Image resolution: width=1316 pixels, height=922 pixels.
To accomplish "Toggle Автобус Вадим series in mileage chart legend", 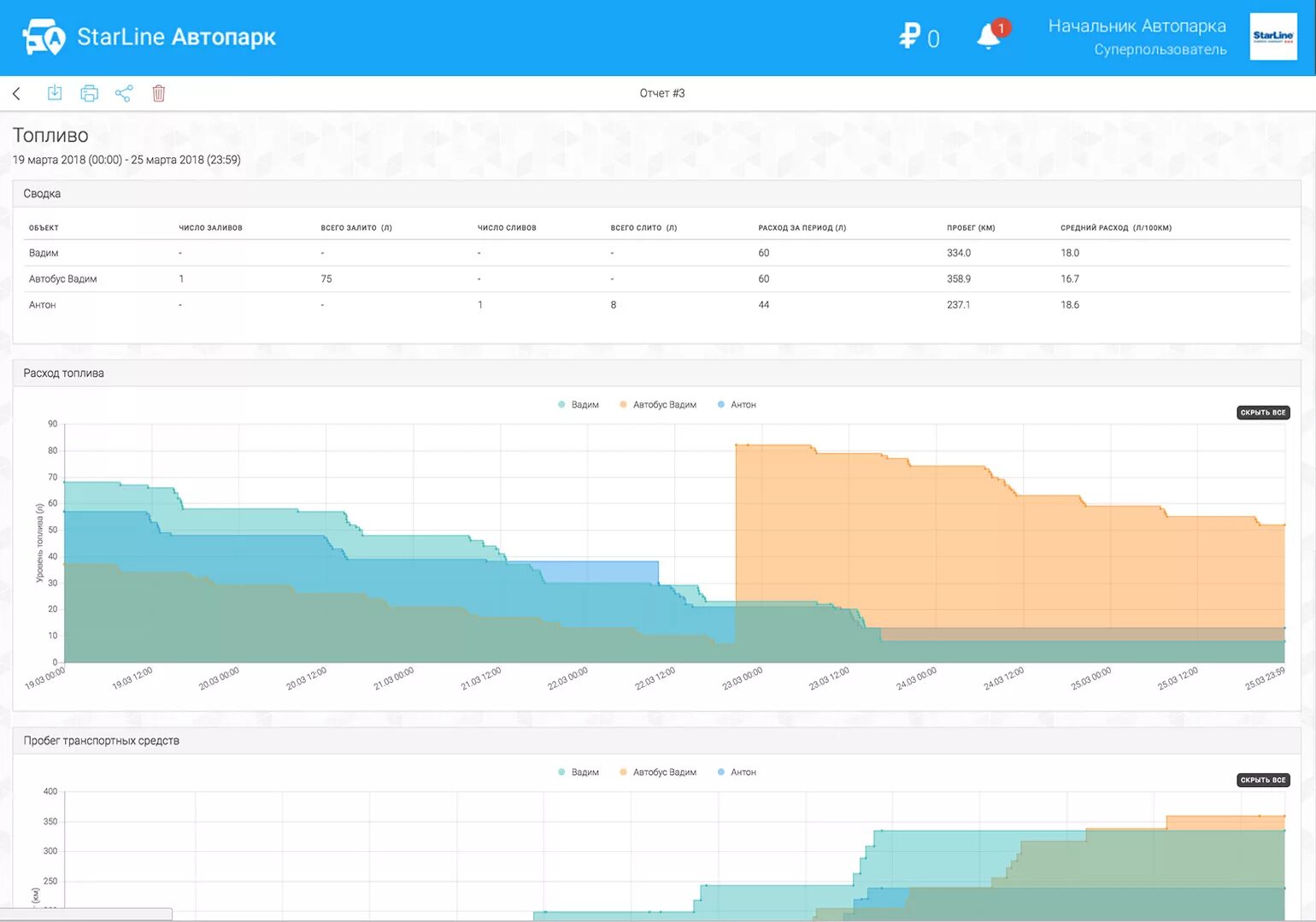I will coord(658,772).
